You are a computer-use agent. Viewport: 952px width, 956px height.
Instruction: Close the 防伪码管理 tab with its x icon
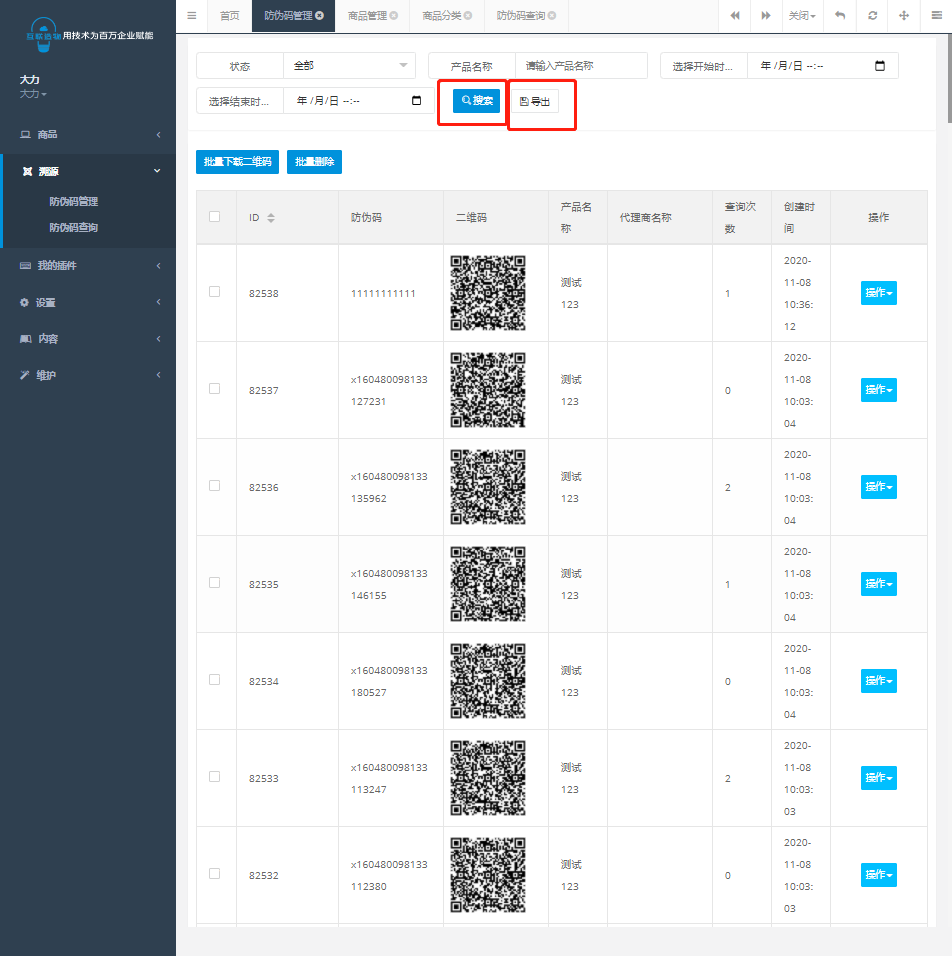320,16
